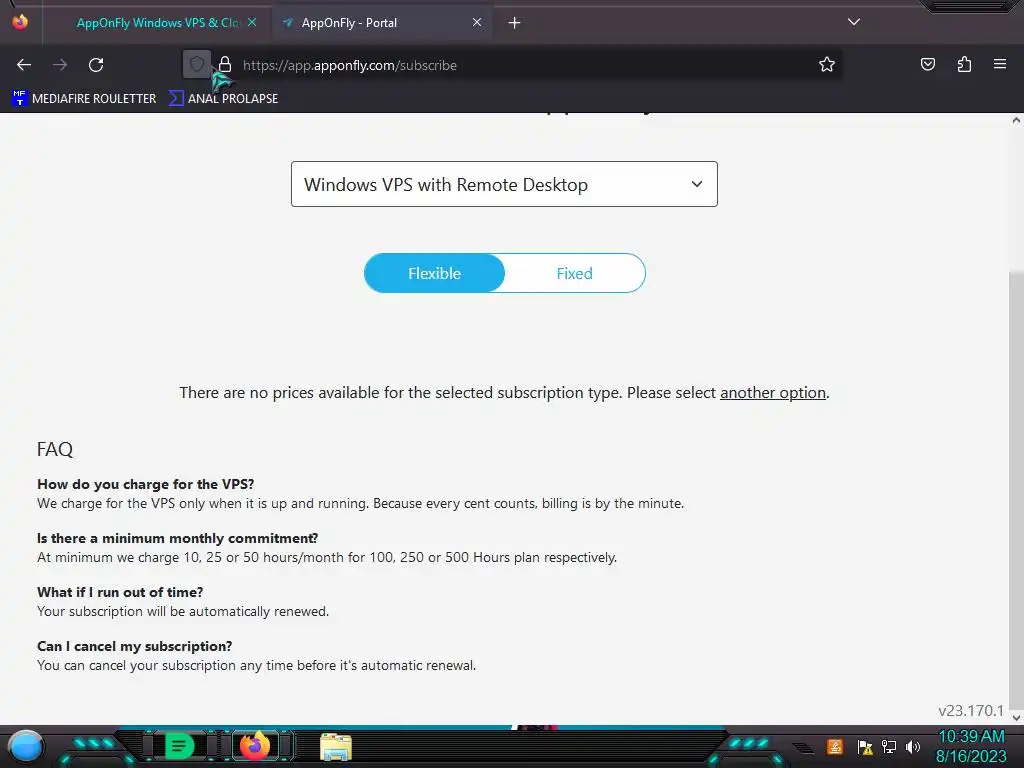The image size is (1024, 768).
Task: Click the scrollbar up arrow
Action: [x=1016, y=120]
